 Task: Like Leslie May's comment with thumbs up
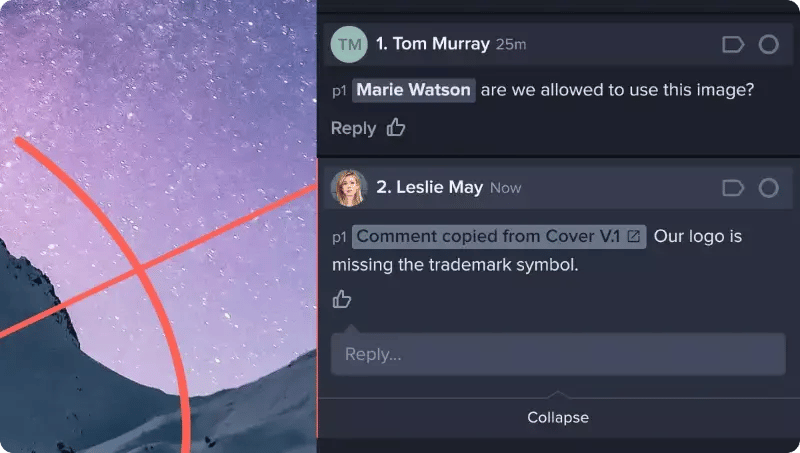point(342,299)
